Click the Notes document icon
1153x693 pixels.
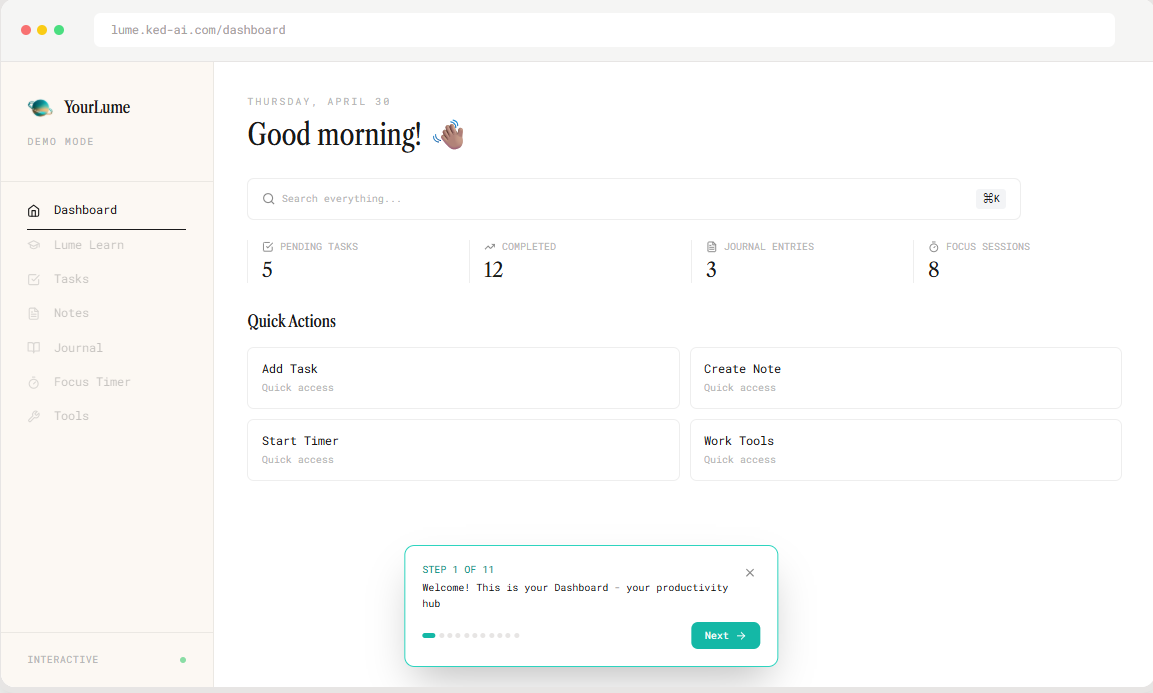(x=34, y=313)
